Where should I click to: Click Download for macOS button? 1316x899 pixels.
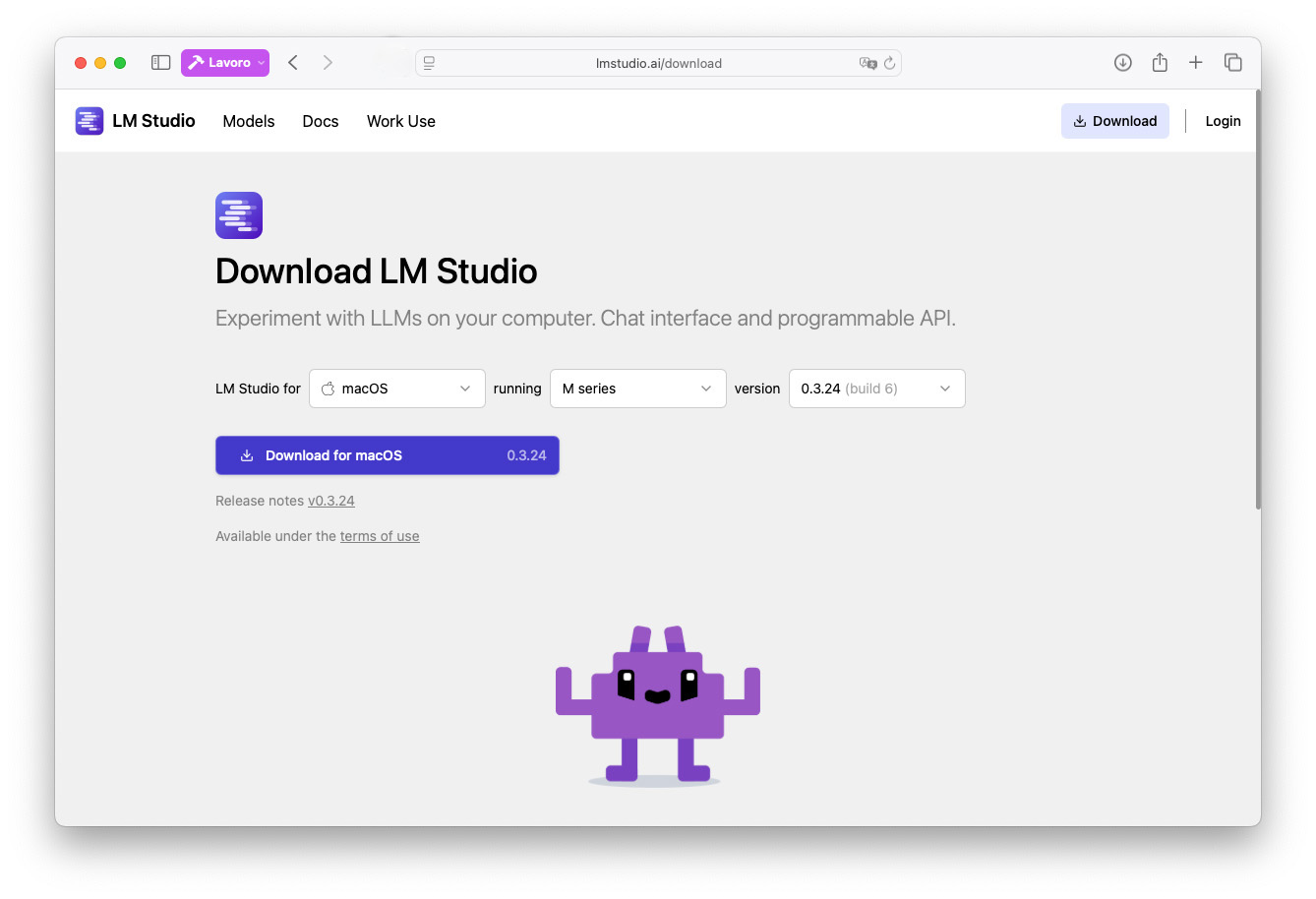tap(388, 455)
